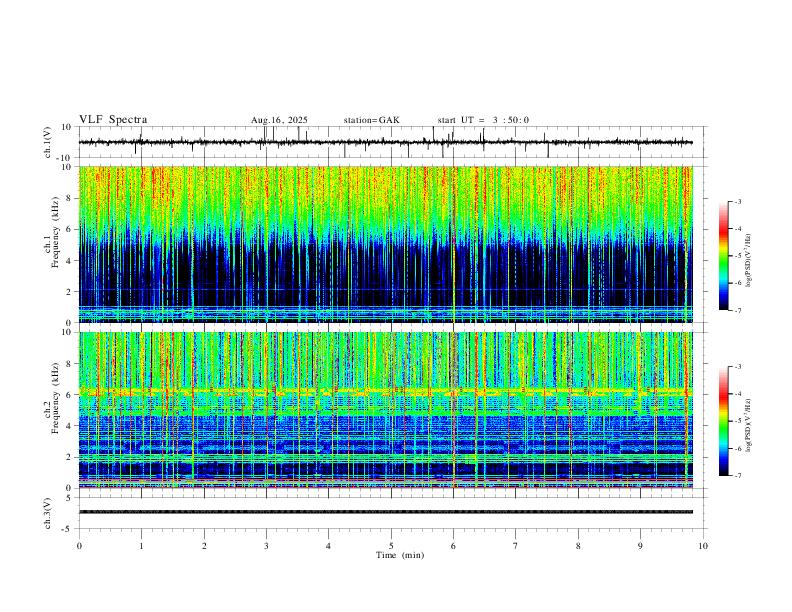The height and width of the screenshot is (612, 792).
Task: Click the time axis tick label "1"
Action: (x=141, y=546)
